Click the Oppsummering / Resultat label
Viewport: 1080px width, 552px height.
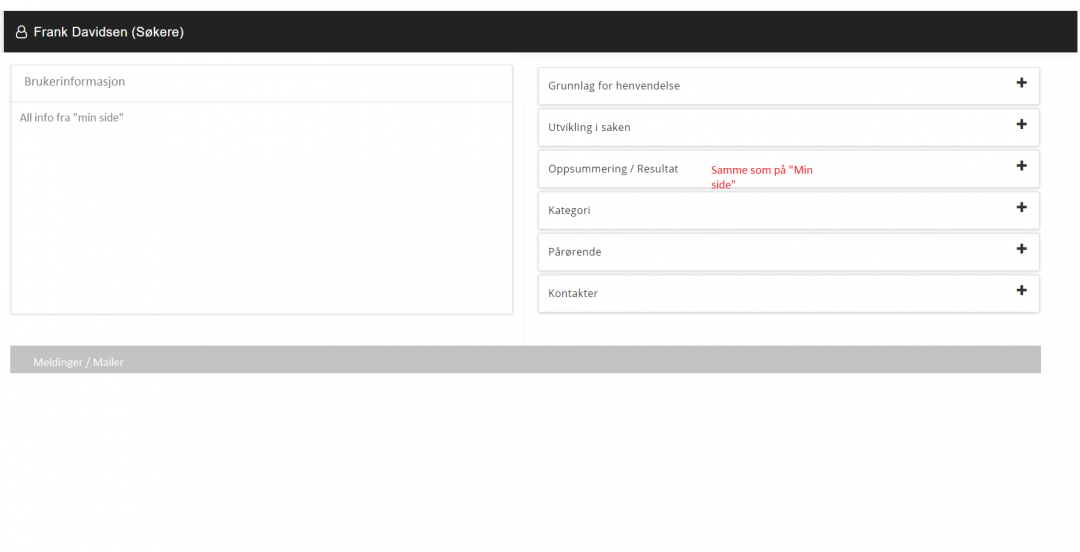click(x=612, y=169)
